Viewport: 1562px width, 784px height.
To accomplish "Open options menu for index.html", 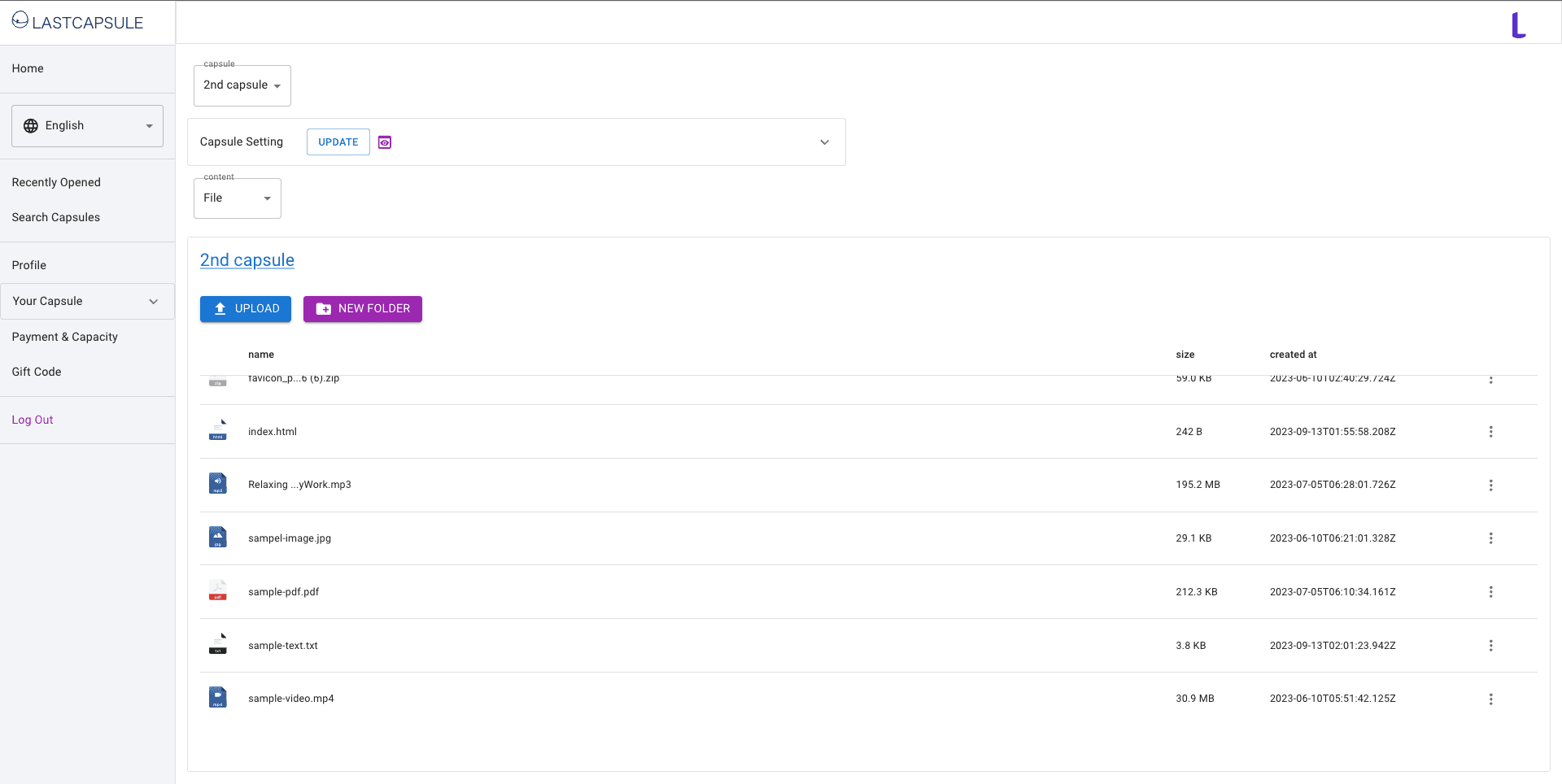I will (1490, 432).
